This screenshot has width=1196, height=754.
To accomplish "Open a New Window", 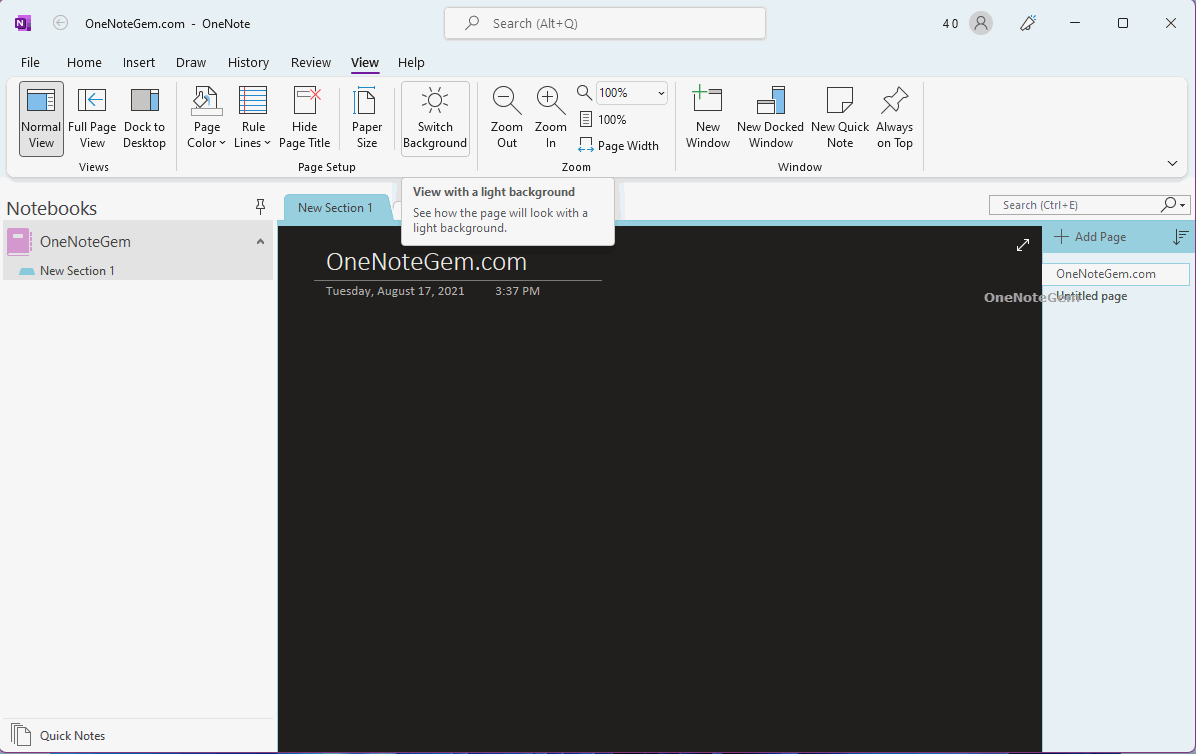I will (707, 119).
